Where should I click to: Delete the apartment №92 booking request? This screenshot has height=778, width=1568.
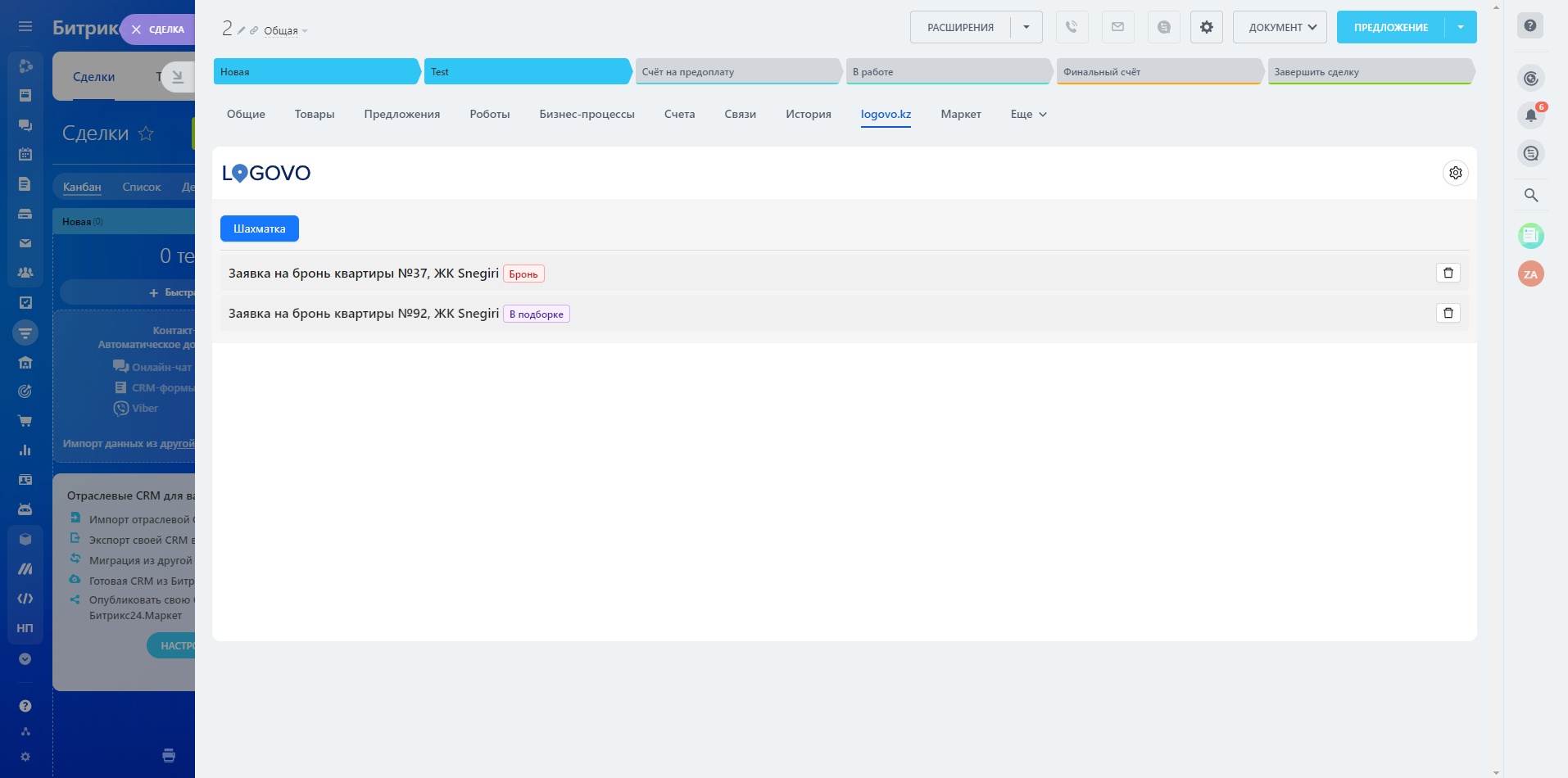coord(1448,313)
